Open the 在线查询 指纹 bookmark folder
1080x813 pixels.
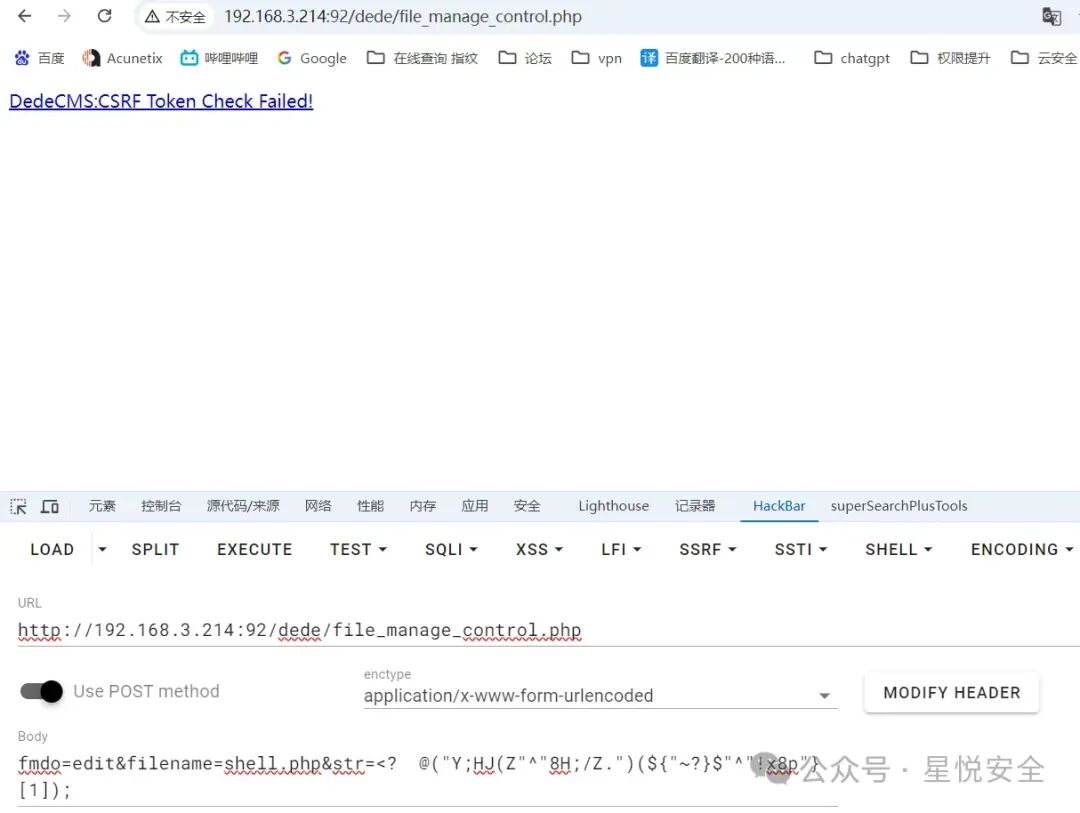(422, 58)
